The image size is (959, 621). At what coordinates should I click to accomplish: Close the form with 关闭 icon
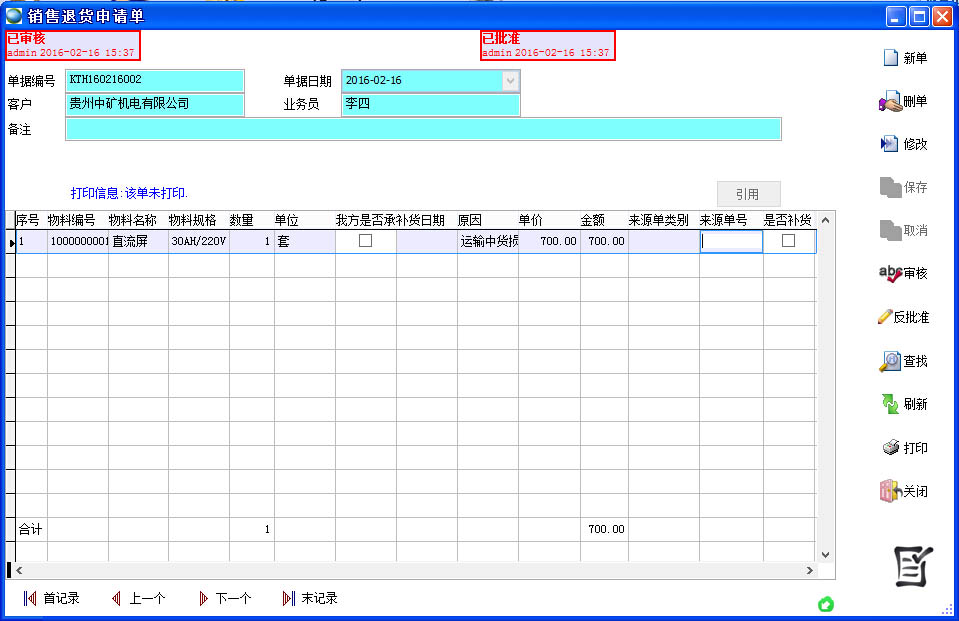889,491
